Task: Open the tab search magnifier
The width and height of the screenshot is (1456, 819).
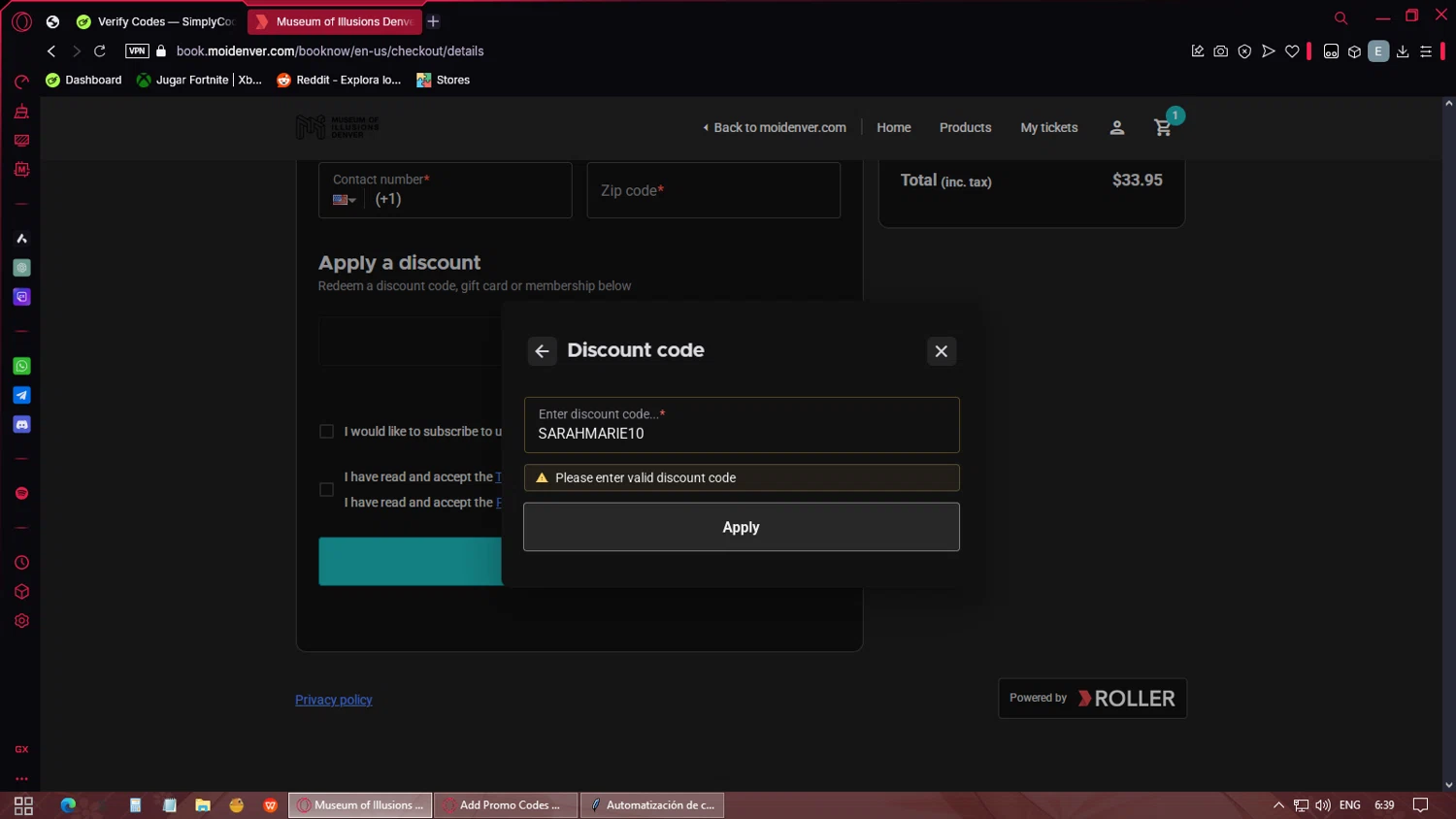Action: point(1340,18)
